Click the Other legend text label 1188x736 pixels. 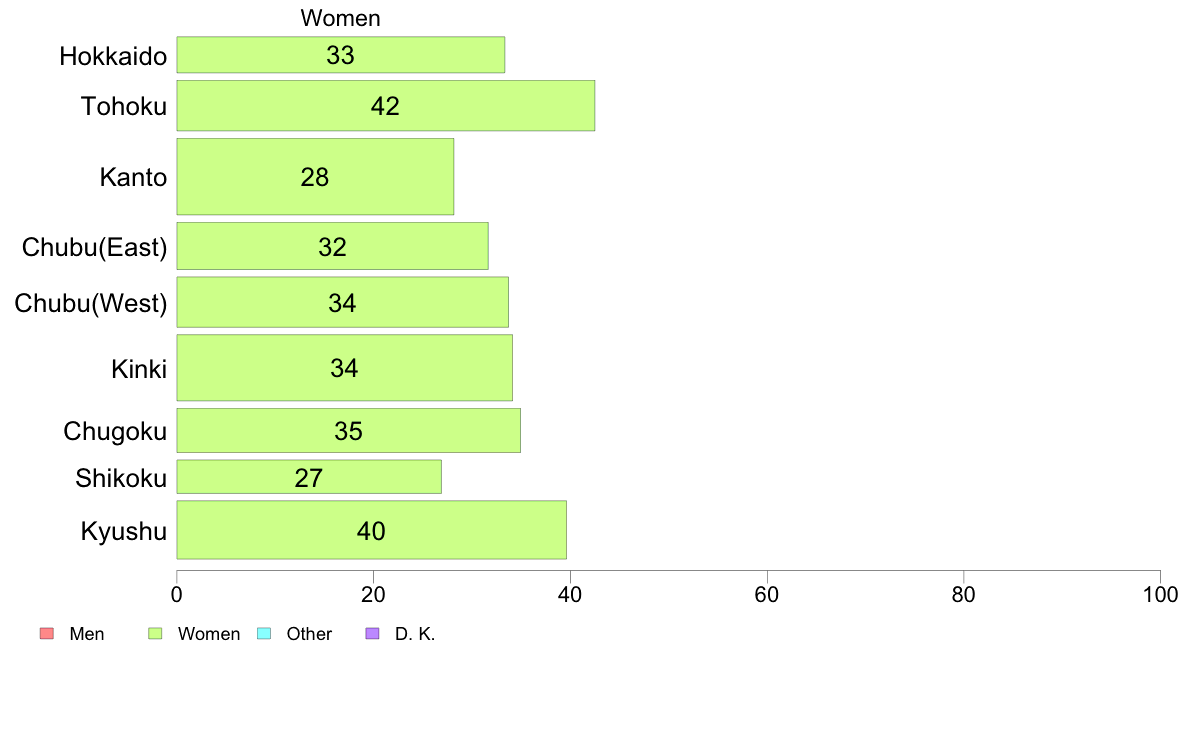point(309,634)
